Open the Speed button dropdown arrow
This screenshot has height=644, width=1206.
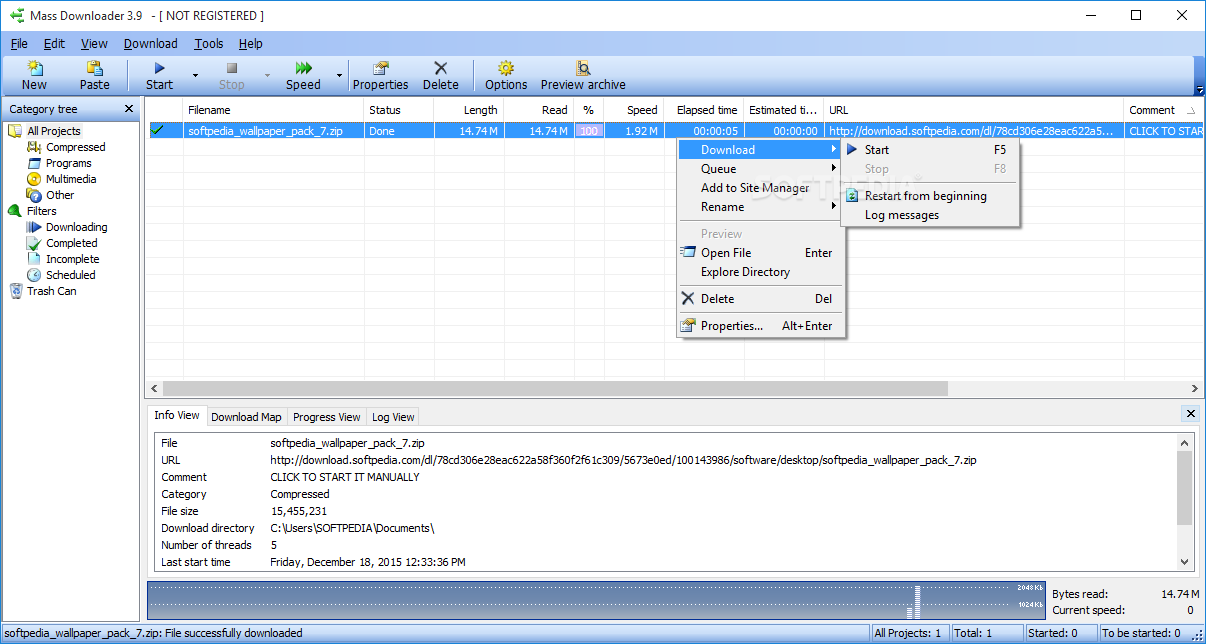(339, 75)
